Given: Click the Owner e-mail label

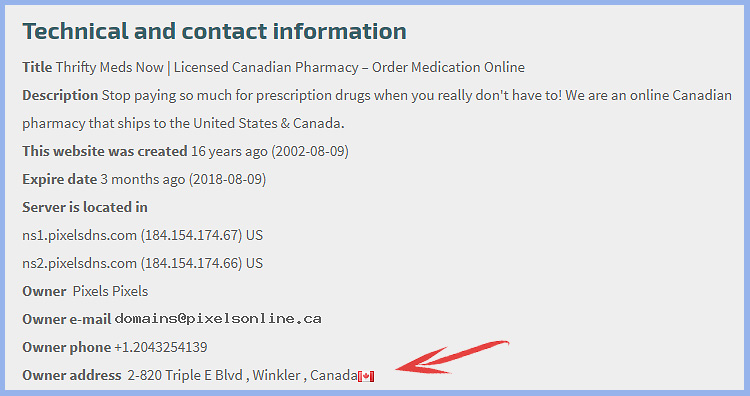Looking at the screenshot, I should pos(66,319).
